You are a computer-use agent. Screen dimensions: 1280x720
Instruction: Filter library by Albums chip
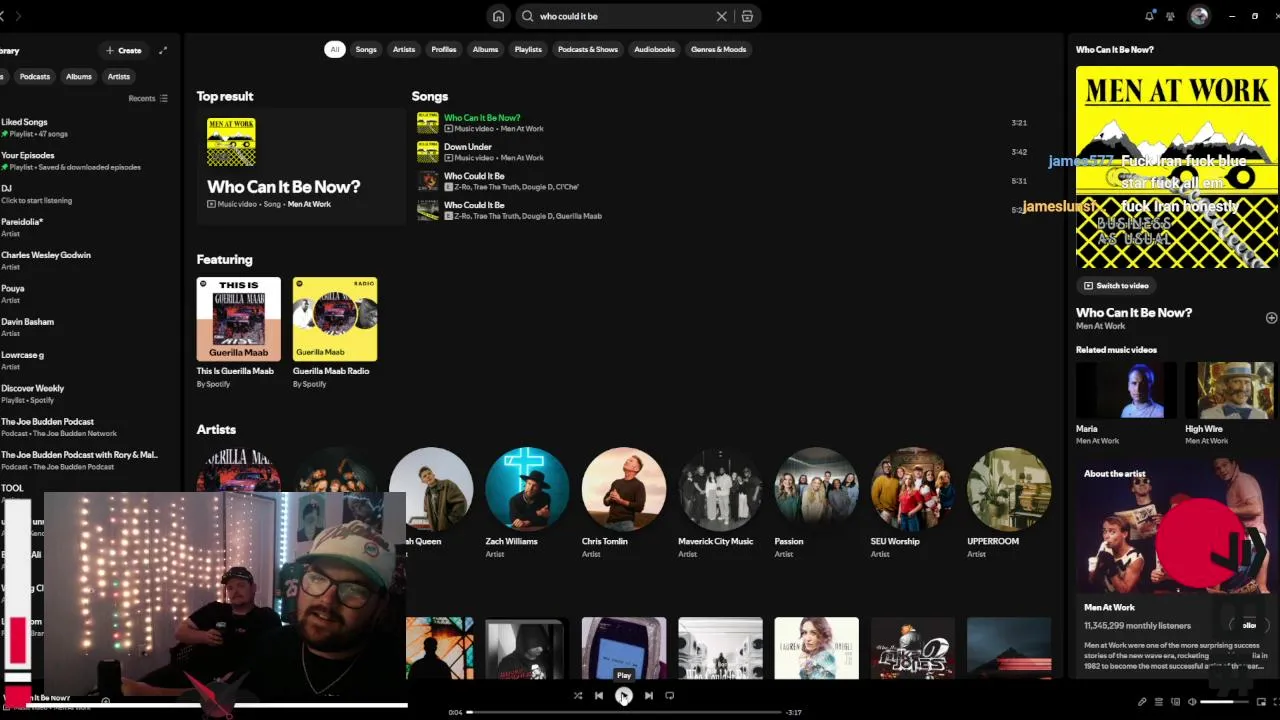pos(79,76)
